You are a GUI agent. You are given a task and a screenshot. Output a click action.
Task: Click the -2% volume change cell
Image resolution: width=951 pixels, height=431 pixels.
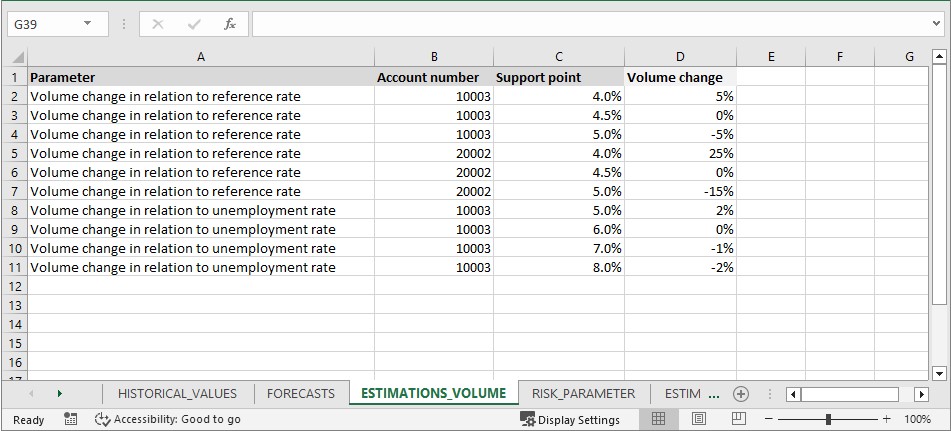click(x=680, y=267)
